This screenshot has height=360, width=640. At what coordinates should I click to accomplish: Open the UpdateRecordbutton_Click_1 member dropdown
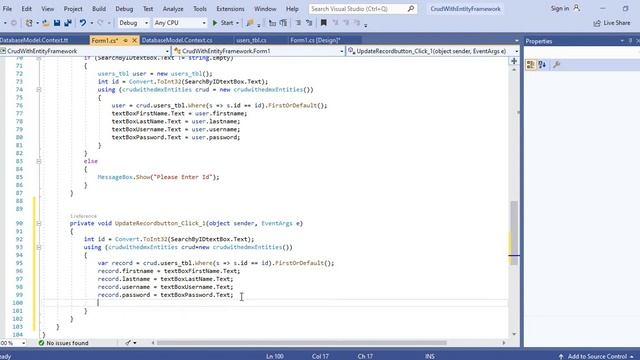pyautogui.click(x=516, y=51)
